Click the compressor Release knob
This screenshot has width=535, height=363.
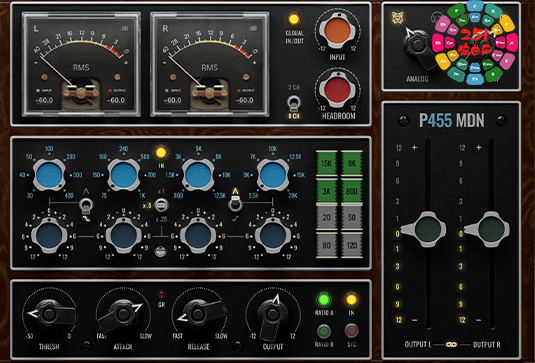[x=199, y=313]
